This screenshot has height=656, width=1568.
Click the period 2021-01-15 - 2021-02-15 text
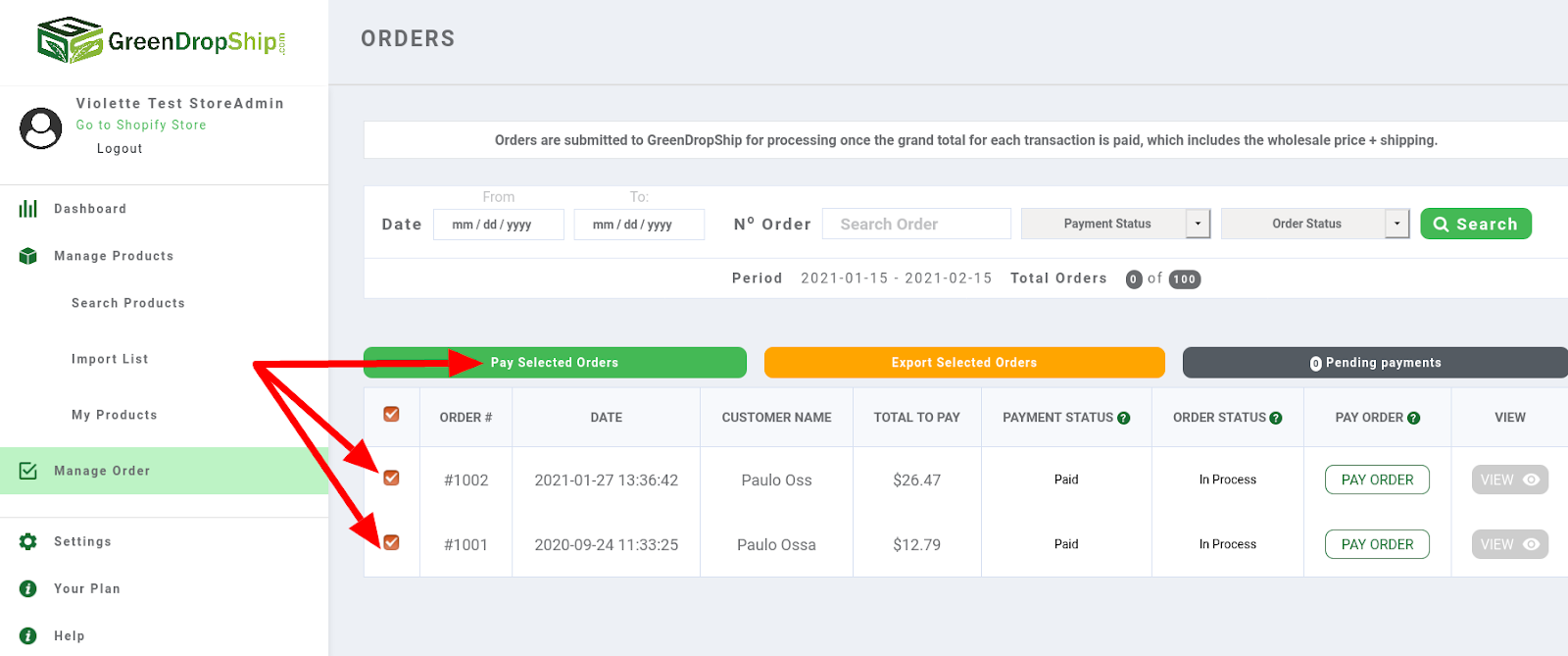pyautogui.click(x=897, y=278)
